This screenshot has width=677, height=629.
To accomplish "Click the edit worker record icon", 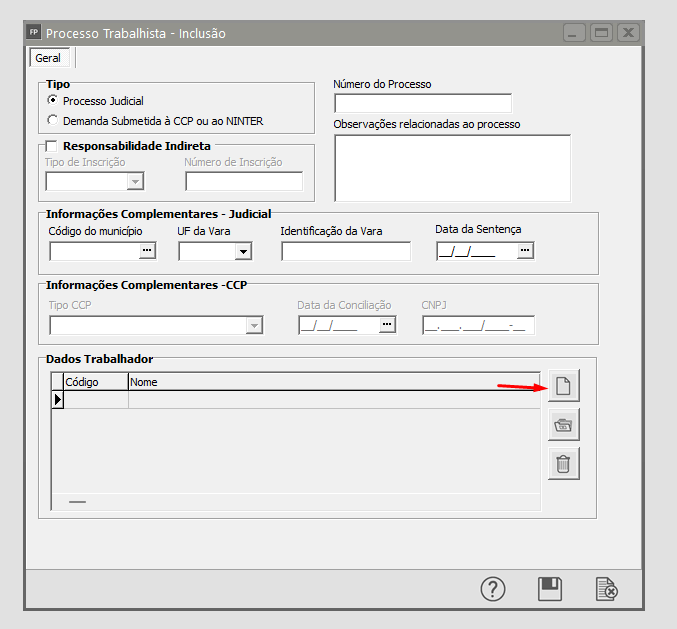I will 563,425.
